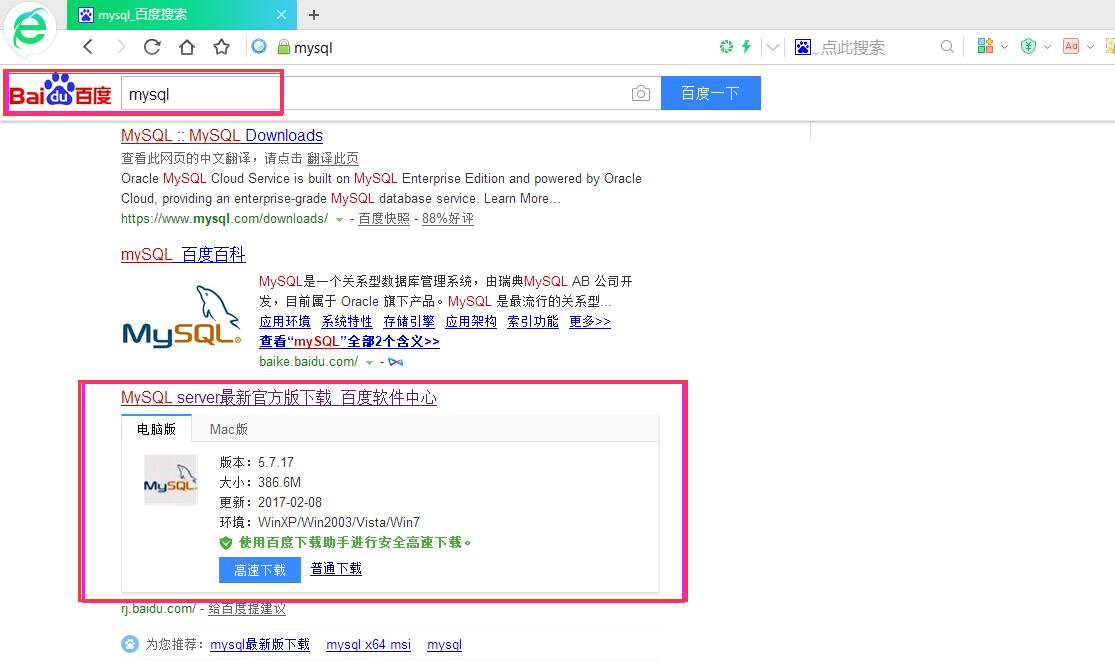Click the 给百度提建议 link
This screenshot has width=1115, height=662.
coord(247,609)
